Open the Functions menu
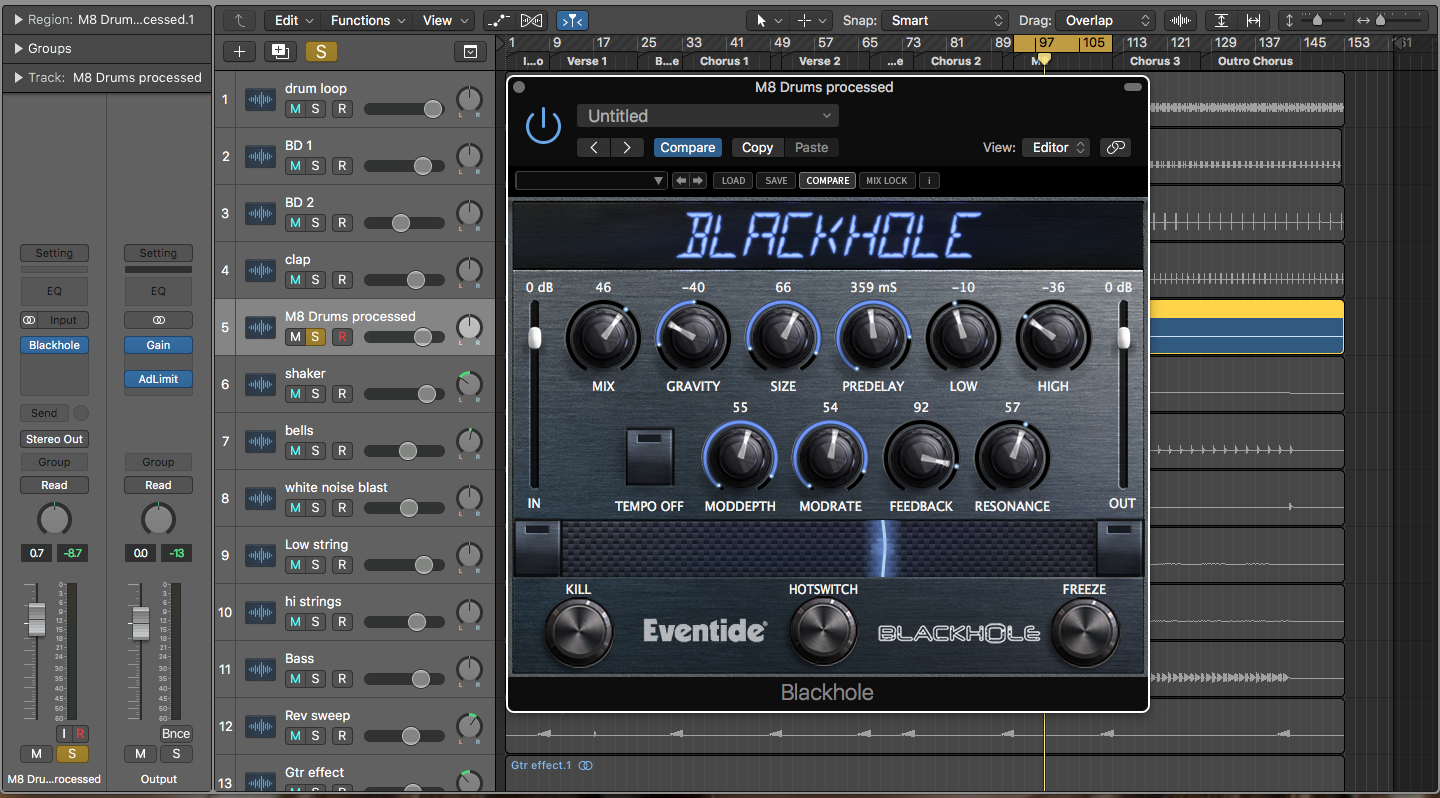 pos(367,20)
